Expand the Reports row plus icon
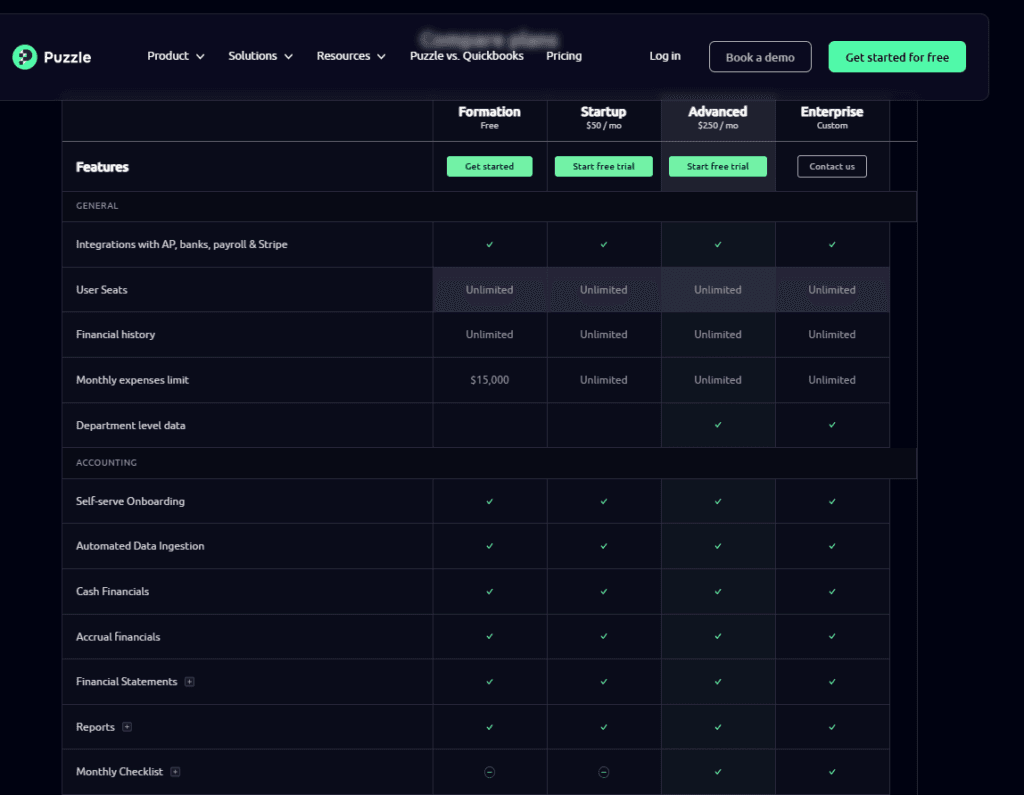1024x795 pixels. pos(127,727)
